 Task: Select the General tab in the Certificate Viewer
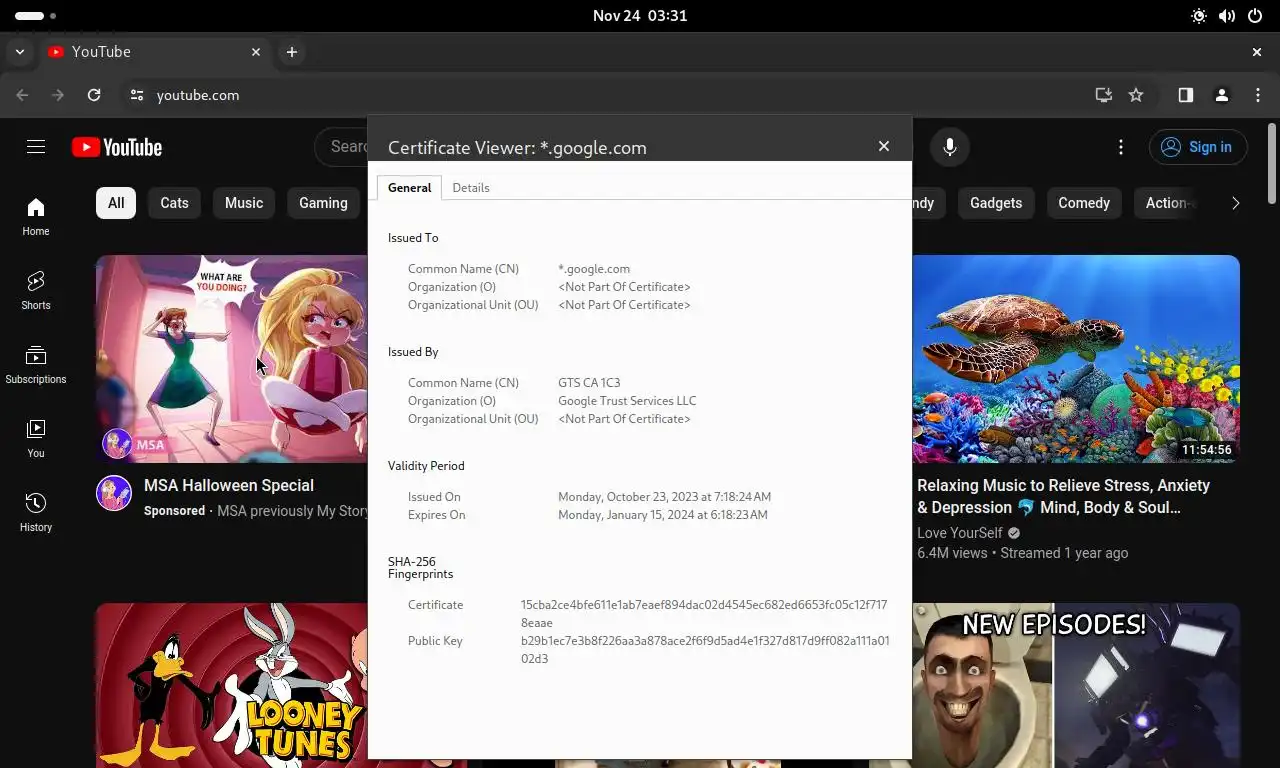tap(409, 188)
